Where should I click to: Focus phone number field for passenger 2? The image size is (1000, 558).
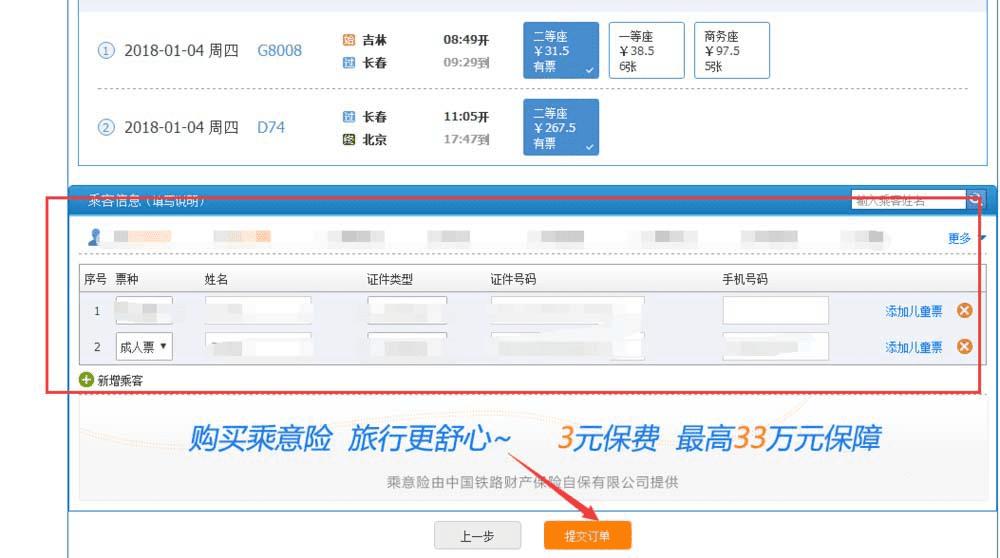click(x=776, y=346)
